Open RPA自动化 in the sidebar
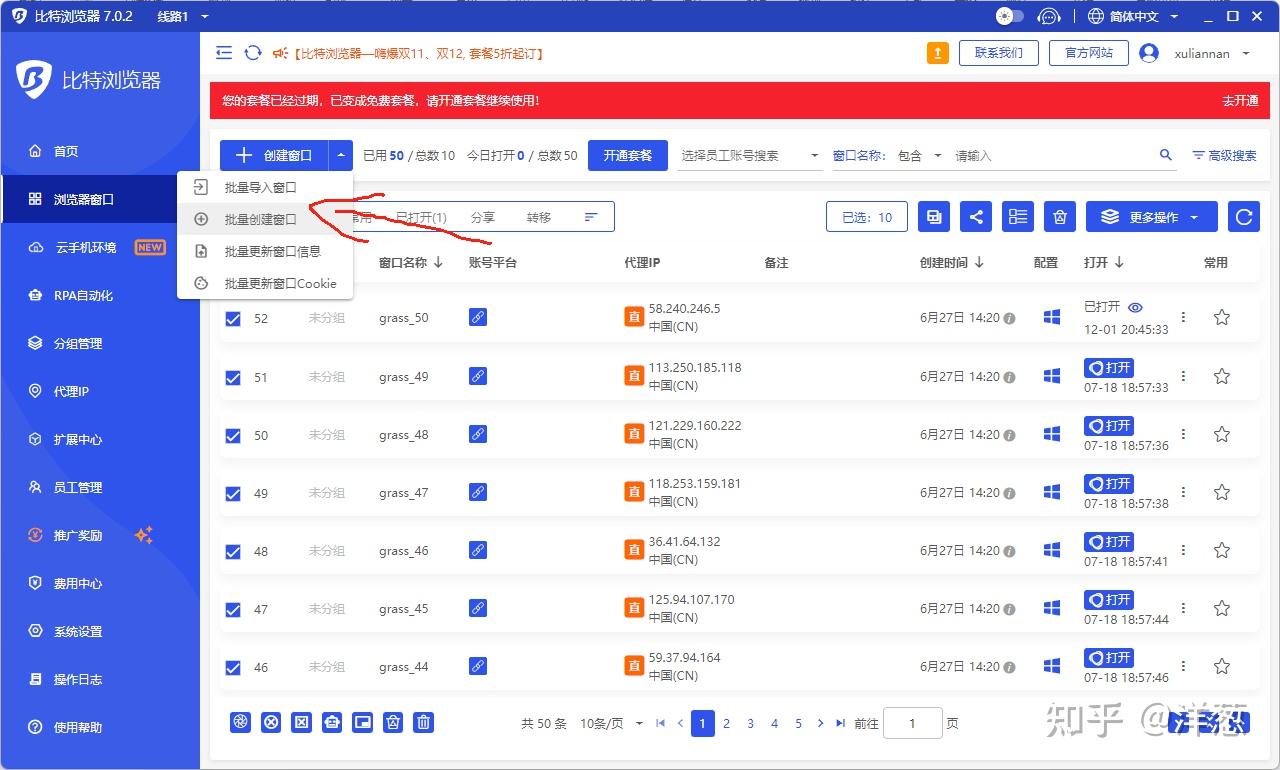1280x770 pixels. coord(100,295)
